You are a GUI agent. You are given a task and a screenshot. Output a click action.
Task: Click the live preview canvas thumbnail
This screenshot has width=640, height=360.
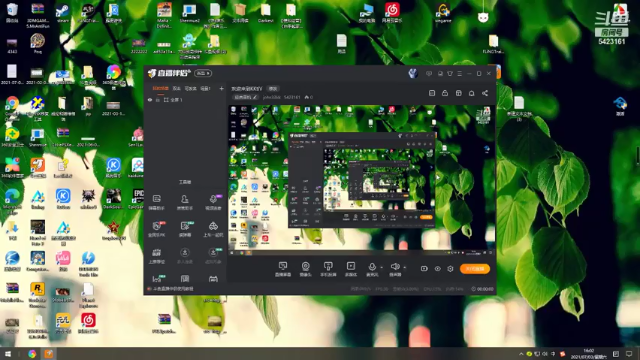(361, 180)
